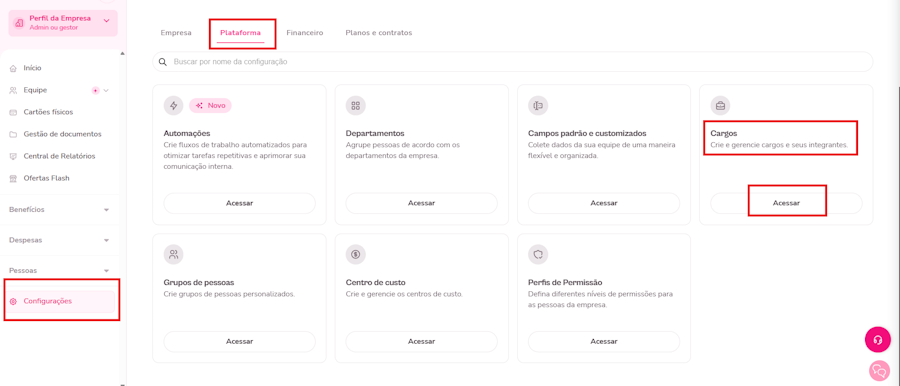The width and height of the screenshot is (900, 386).
Task: Click the Início home icon in sidebar
Action: coord(13,68)
